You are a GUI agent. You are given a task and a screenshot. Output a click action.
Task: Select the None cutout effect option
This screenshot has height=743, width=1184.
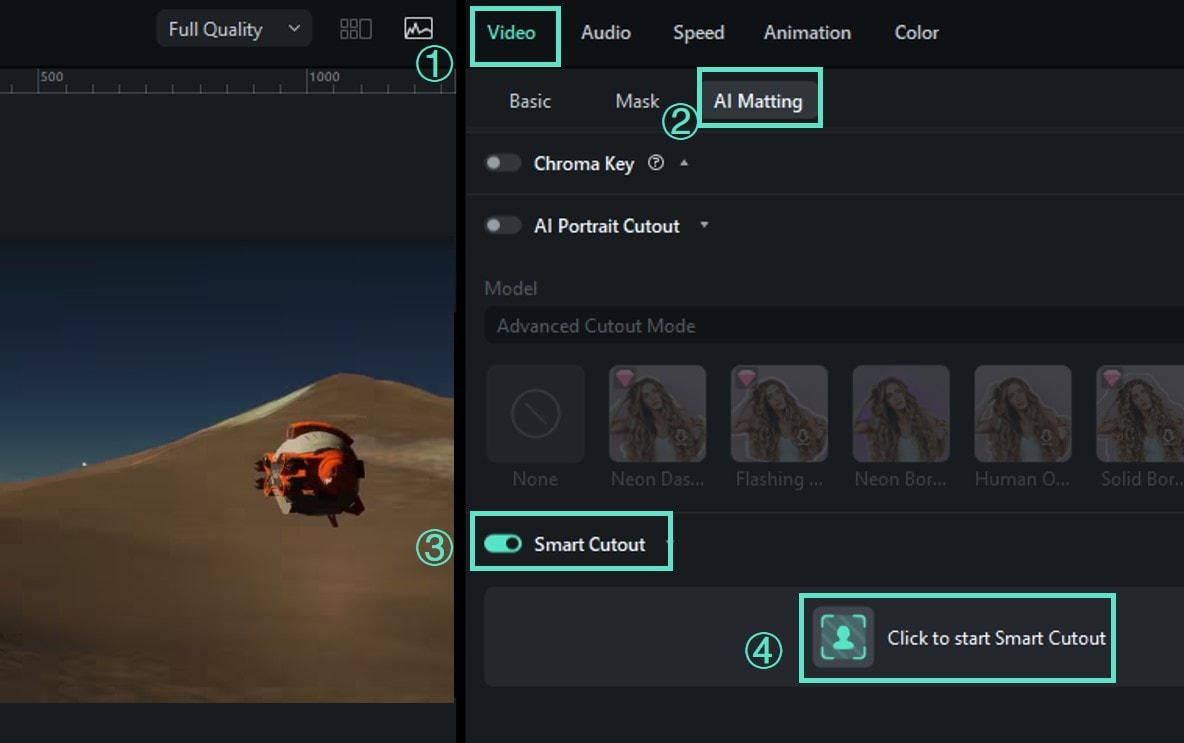pos(535,413)
